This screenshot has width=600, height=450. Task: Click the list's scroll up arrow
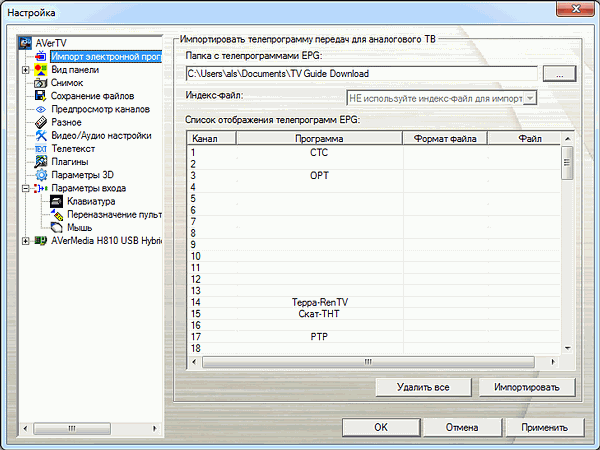(567, 139)
